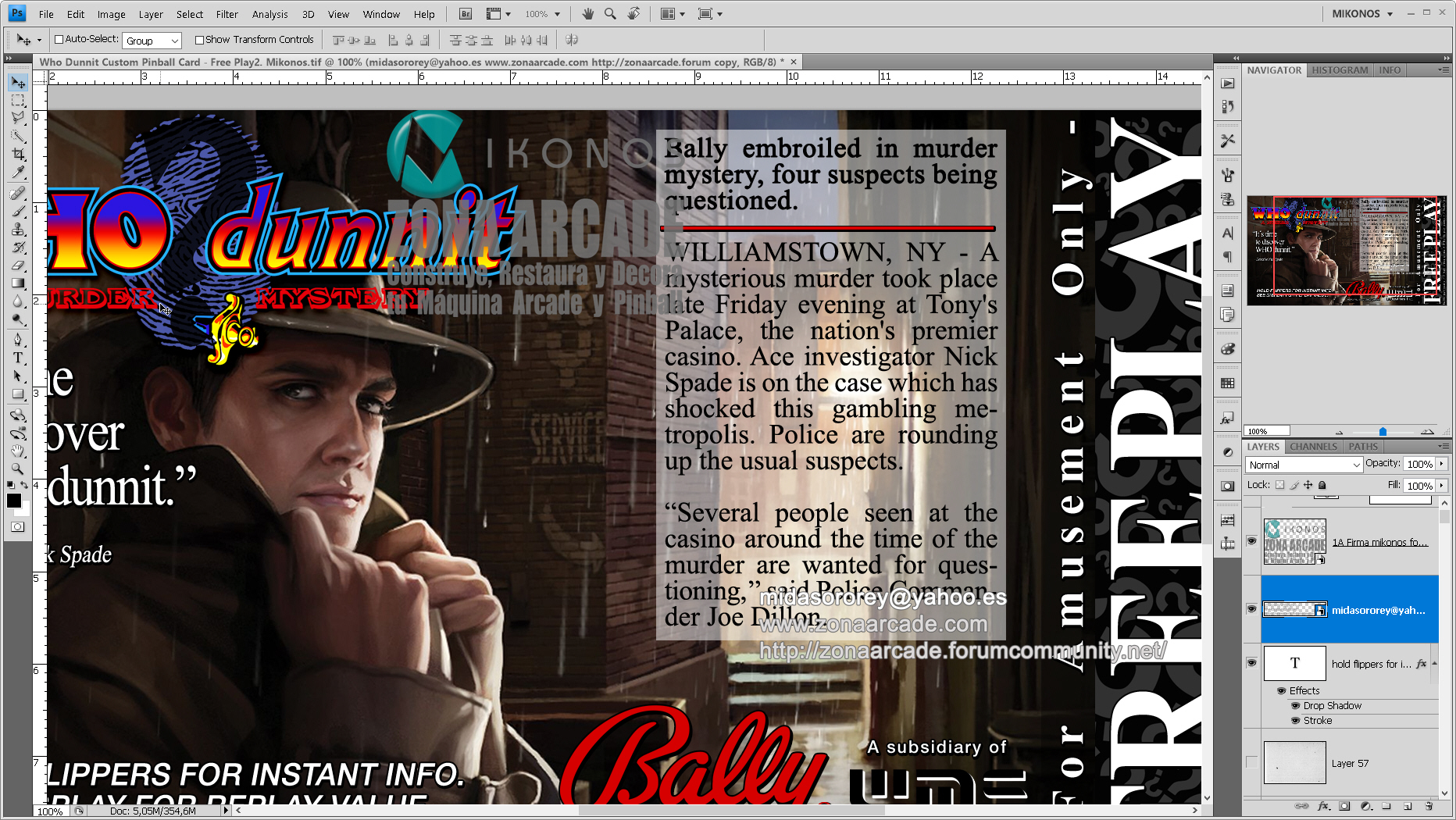Image resolution: width=1456 pixels, height=820 pixels.
Task: Select the Gradient tool
Action: point(18,283)
